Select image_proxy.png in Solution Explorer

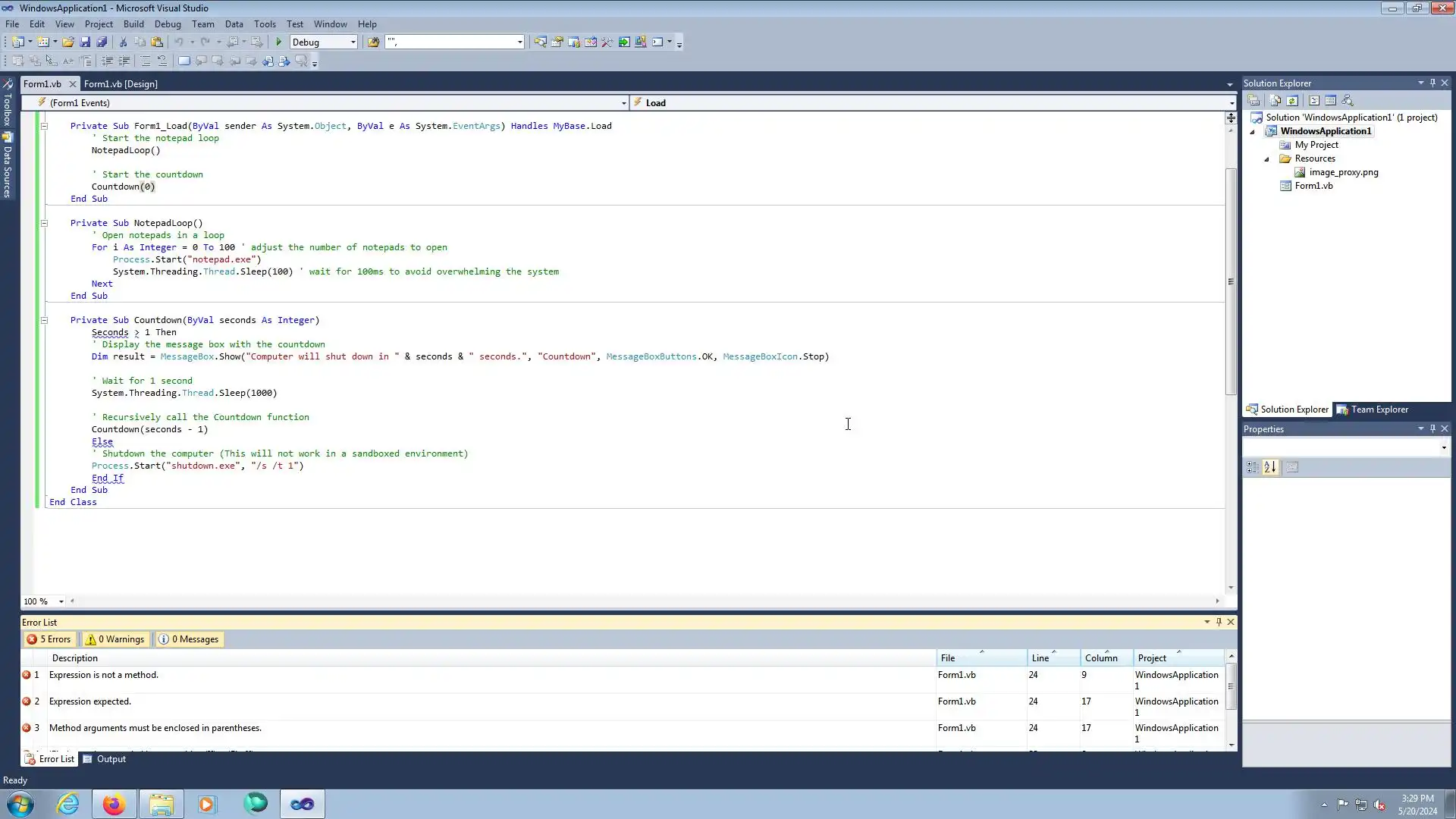coord(1343,172)
